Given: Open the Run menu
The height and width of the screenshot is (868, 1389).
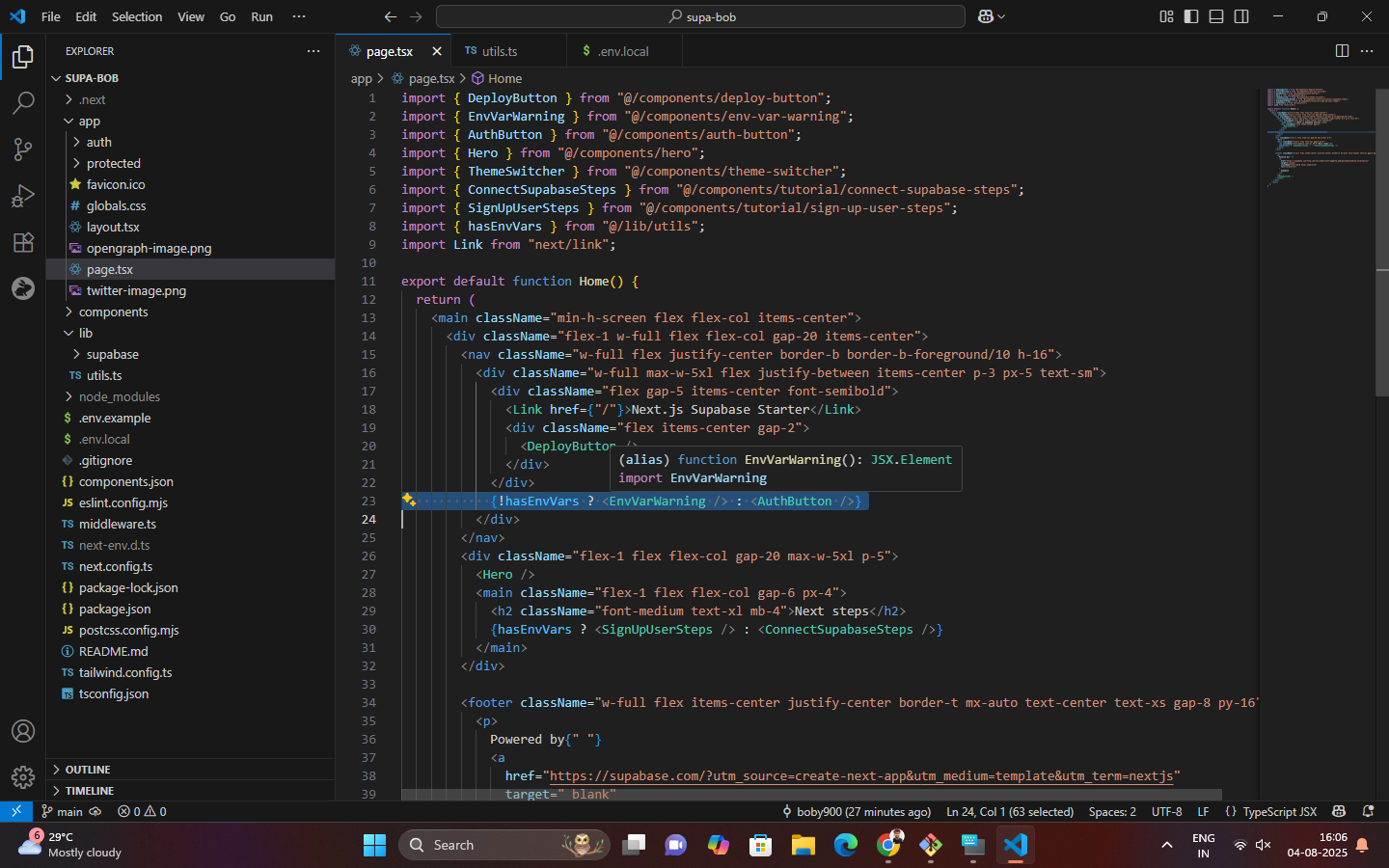Looking at the screenshot, I should [261, 16].
